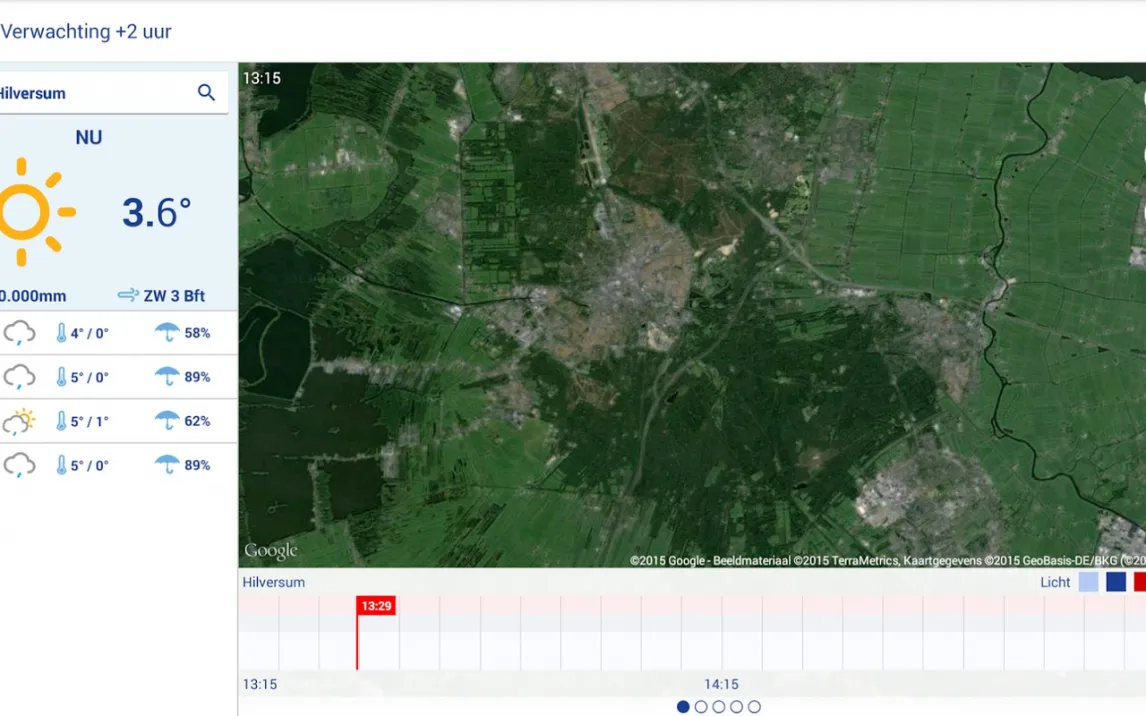Click the red 13:29 timeline marker

376,606
